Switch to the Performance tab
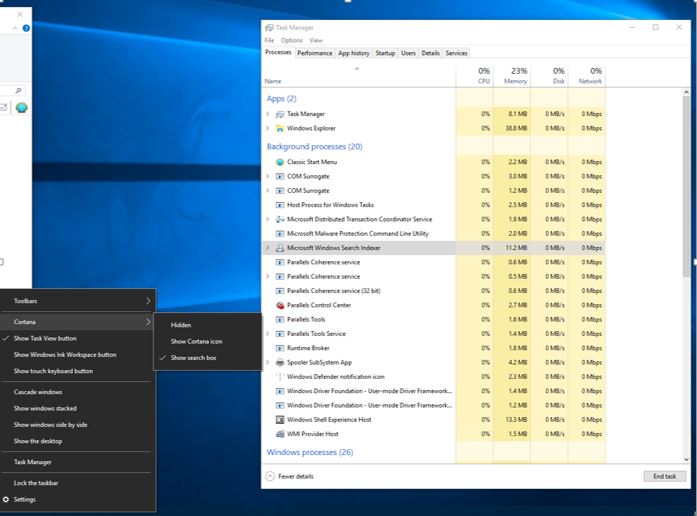 click(x=315, y=53)
